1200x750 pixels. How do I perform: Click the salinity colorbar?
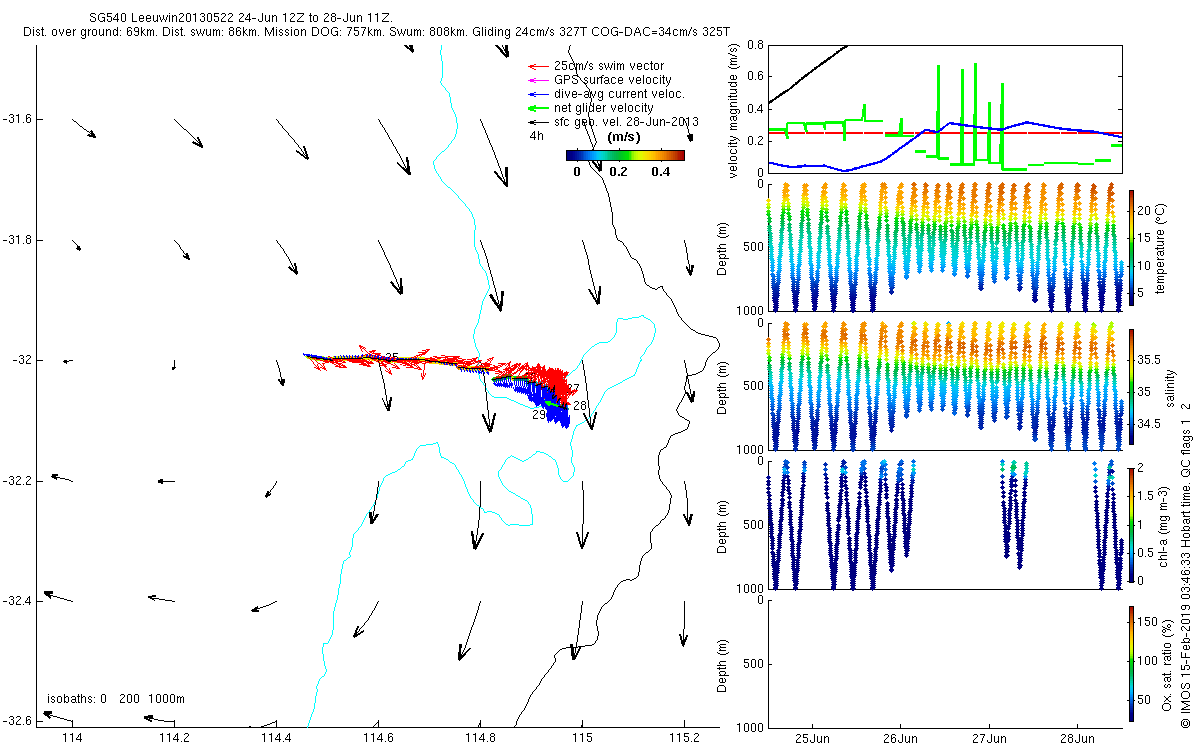(1132, 386)
